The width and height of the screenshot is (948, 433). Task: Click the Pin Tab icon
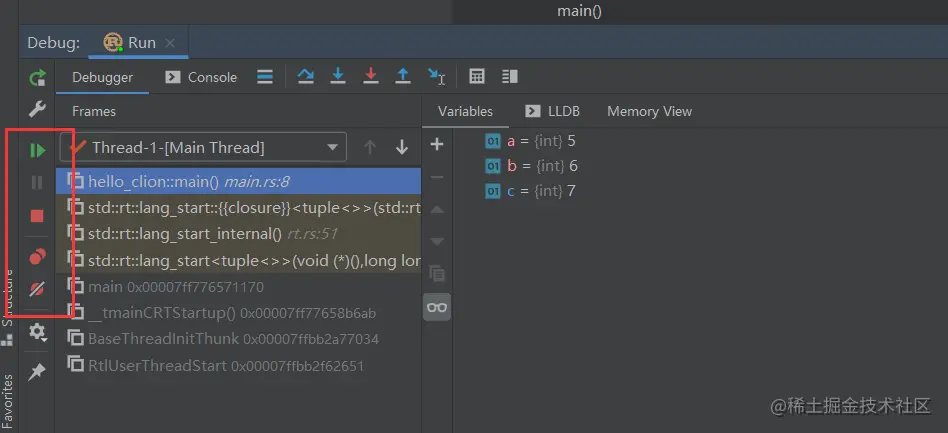[x=37, y=373]
